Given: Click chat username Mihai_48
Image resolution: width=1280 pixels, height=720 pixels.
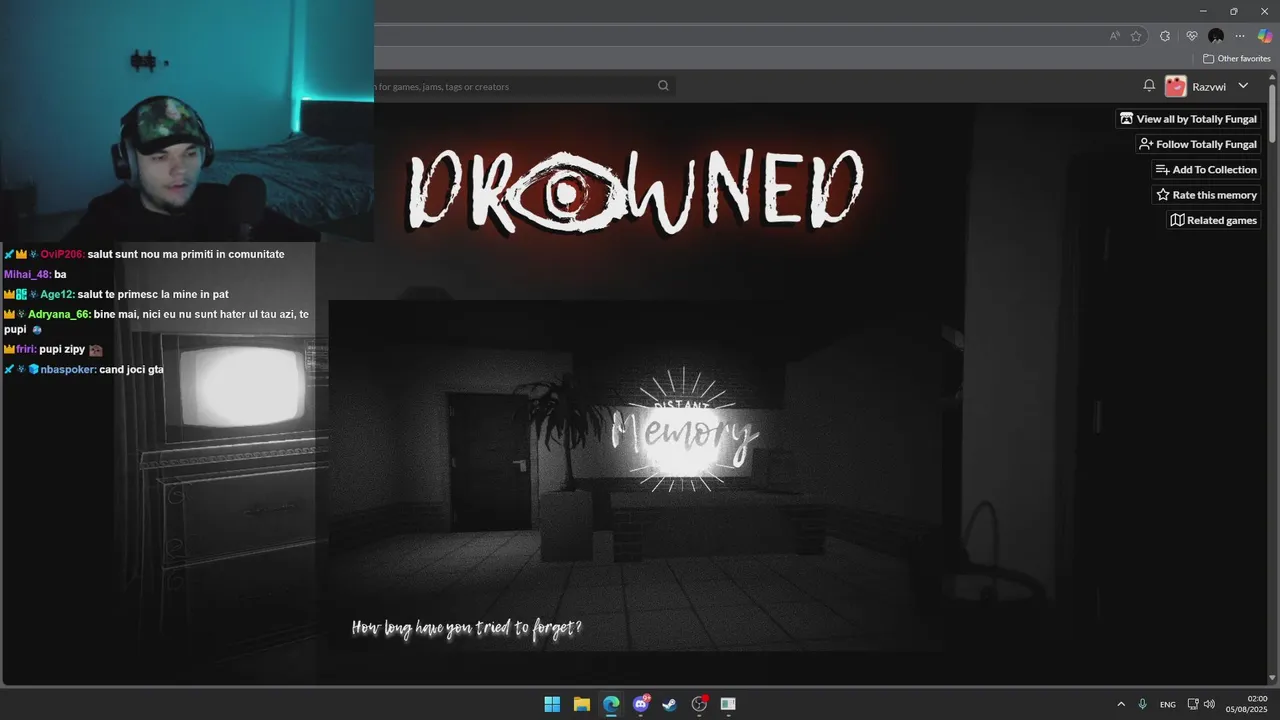Looking at the screenshot, I should pos(27,274).
